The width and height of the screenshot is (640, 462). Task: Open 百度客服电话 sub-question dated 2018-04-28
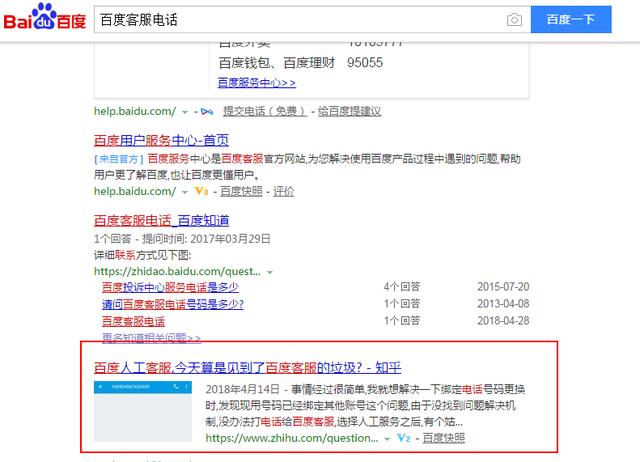[133, 321]
